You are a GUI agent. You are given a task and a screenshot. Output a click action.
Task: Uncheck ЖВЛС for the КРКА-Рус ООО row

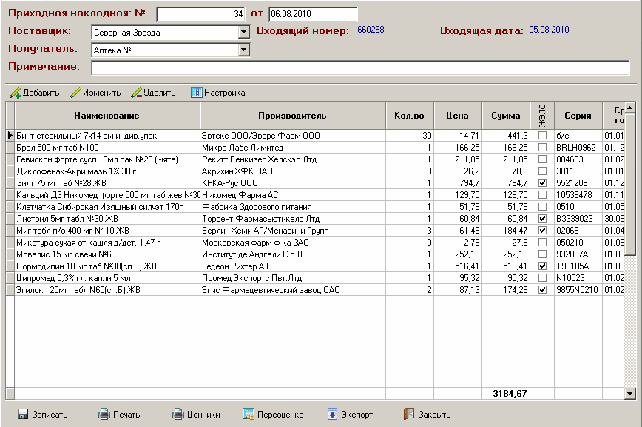pyautogui.click(x=543, y=183)
